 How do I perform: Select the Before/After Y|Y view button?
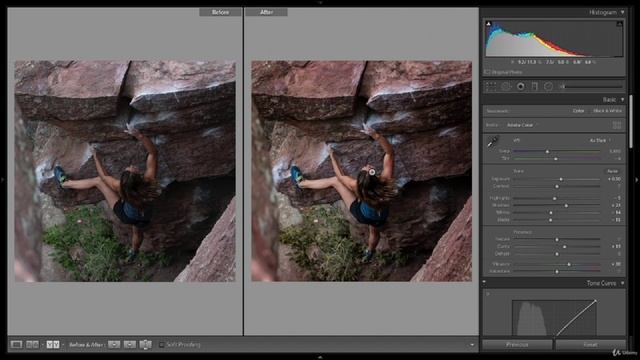[53, 344]
